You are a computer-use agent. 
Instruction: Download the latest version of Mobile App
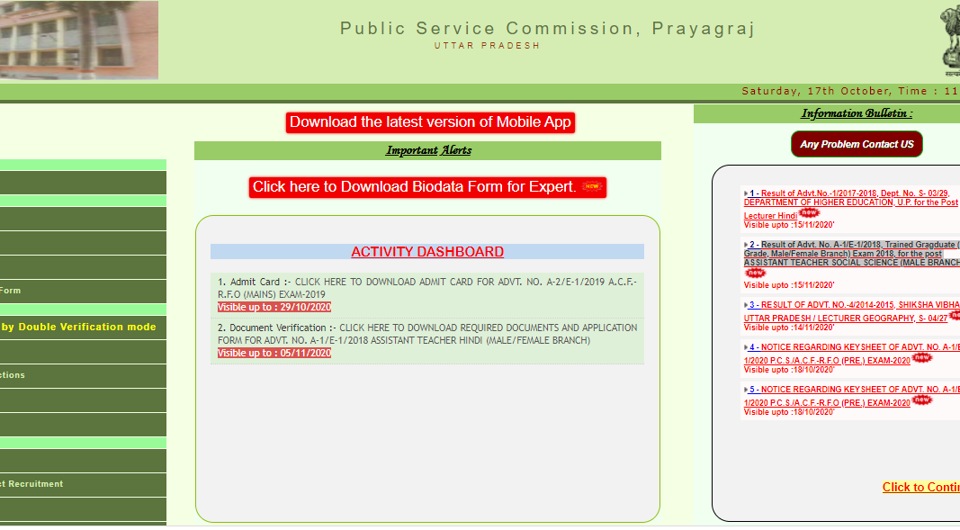pyautogui.click(x=430, y=122)
